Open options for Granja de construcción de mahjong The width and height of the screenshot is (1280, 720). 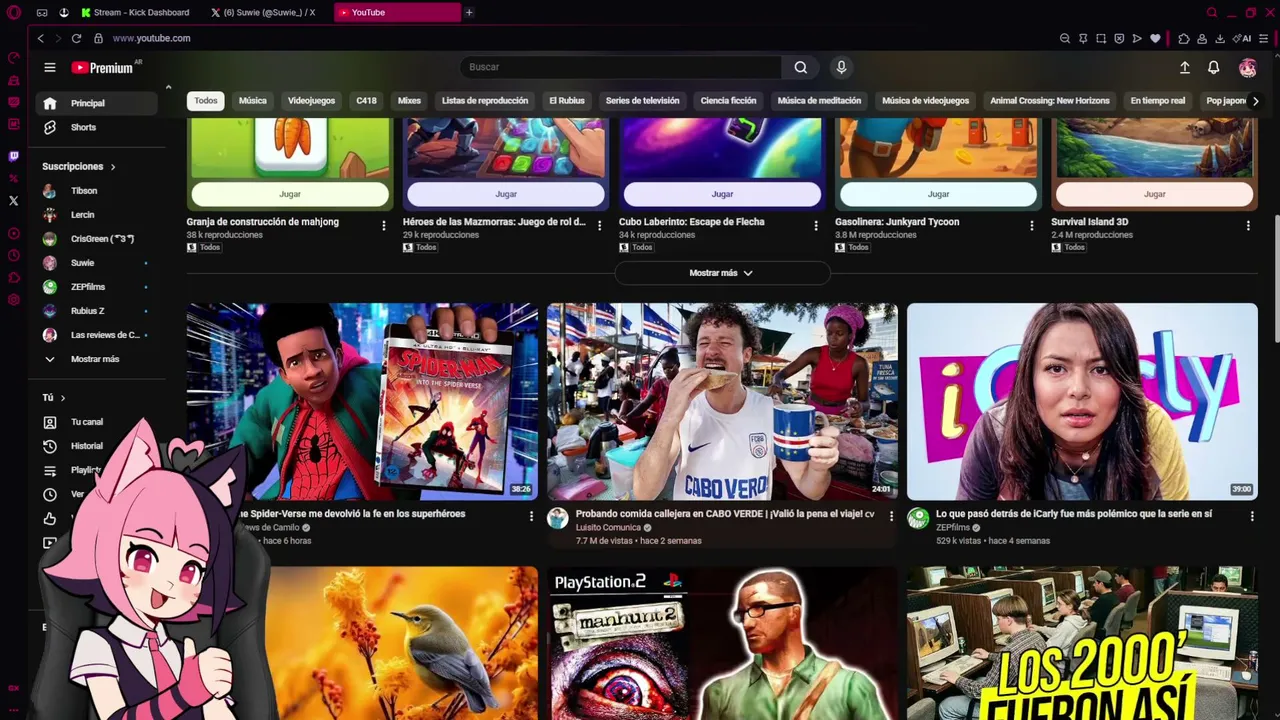[x=383, y=226]
